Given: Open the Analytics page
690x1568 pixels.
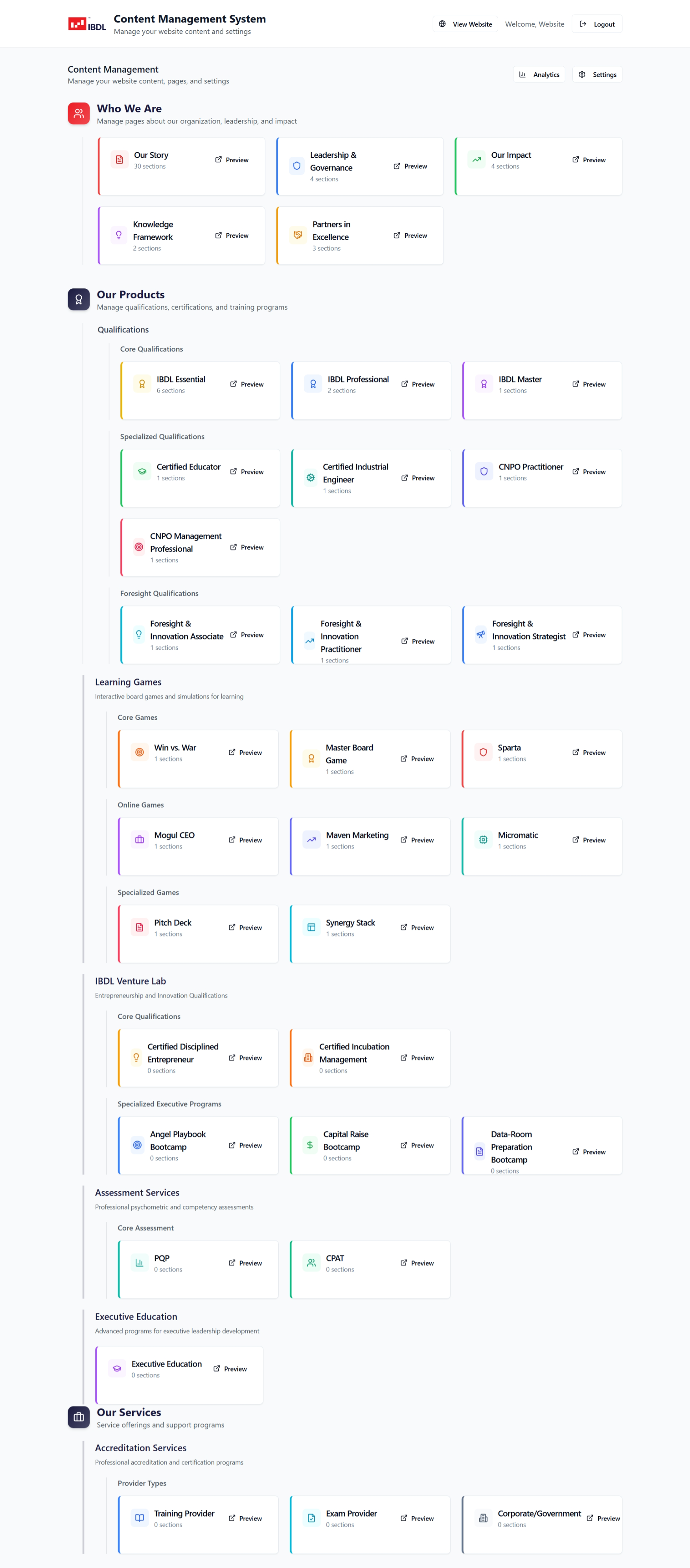Looking at the screenshot, I should (539, 74).
